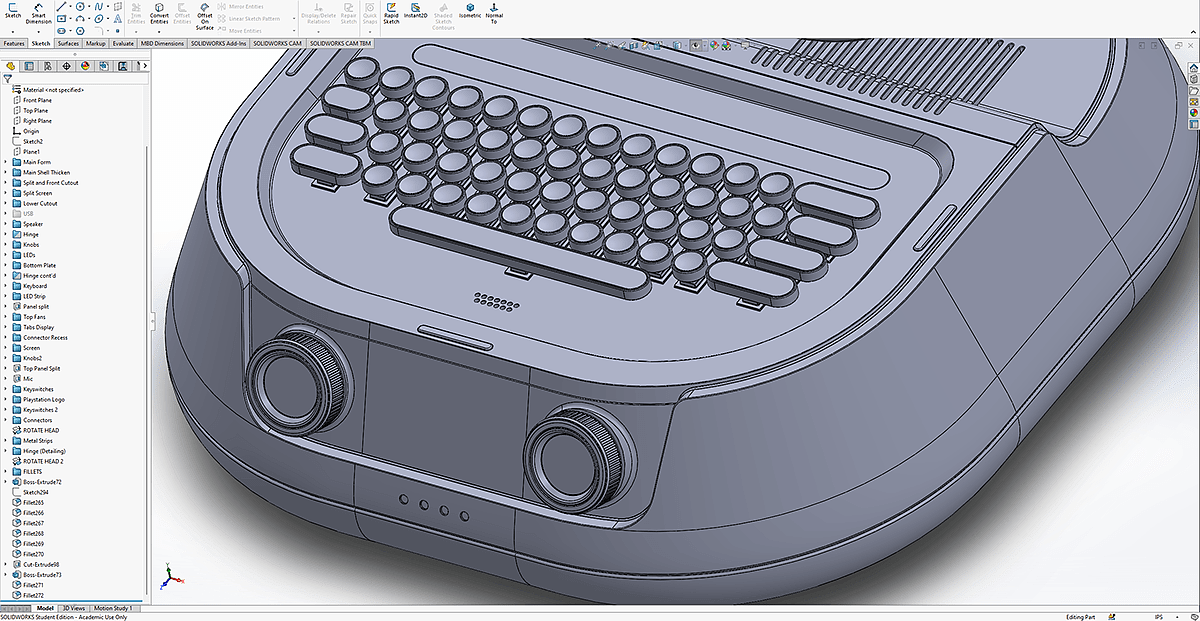
Task: Click the Offset Entities tool
Action: tap(182, 14)
